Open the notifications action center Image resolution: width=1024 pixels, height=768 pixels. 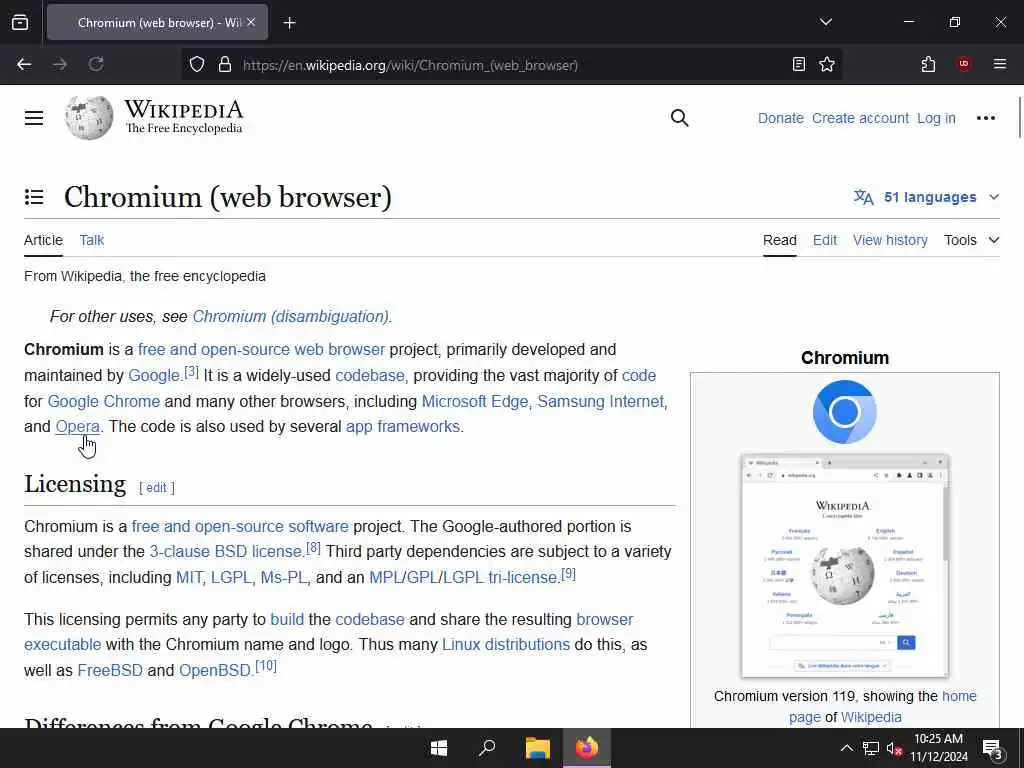coord(992,748)
